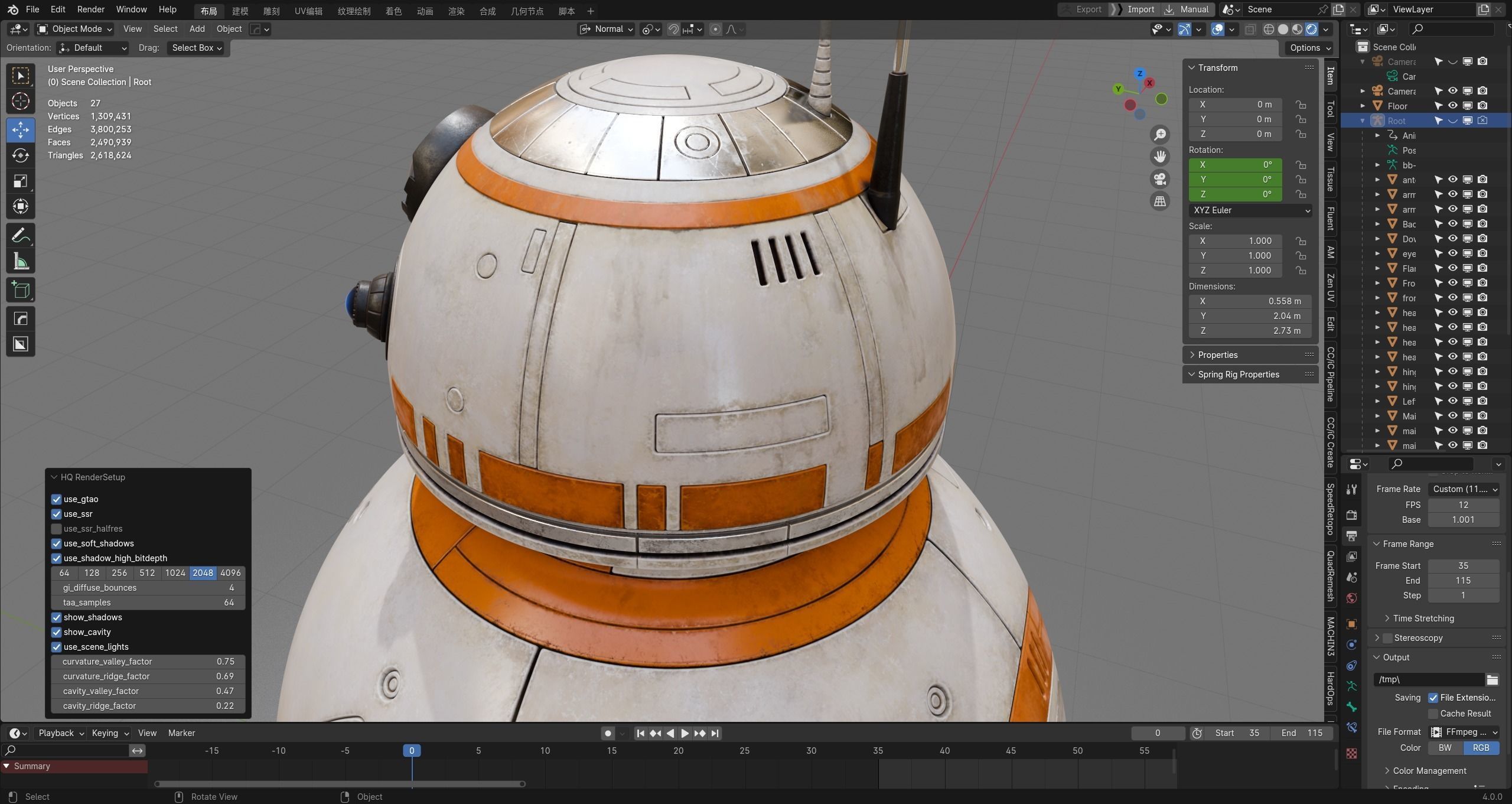Expand the Properties panel in sidebar

tap(1250, 355)
